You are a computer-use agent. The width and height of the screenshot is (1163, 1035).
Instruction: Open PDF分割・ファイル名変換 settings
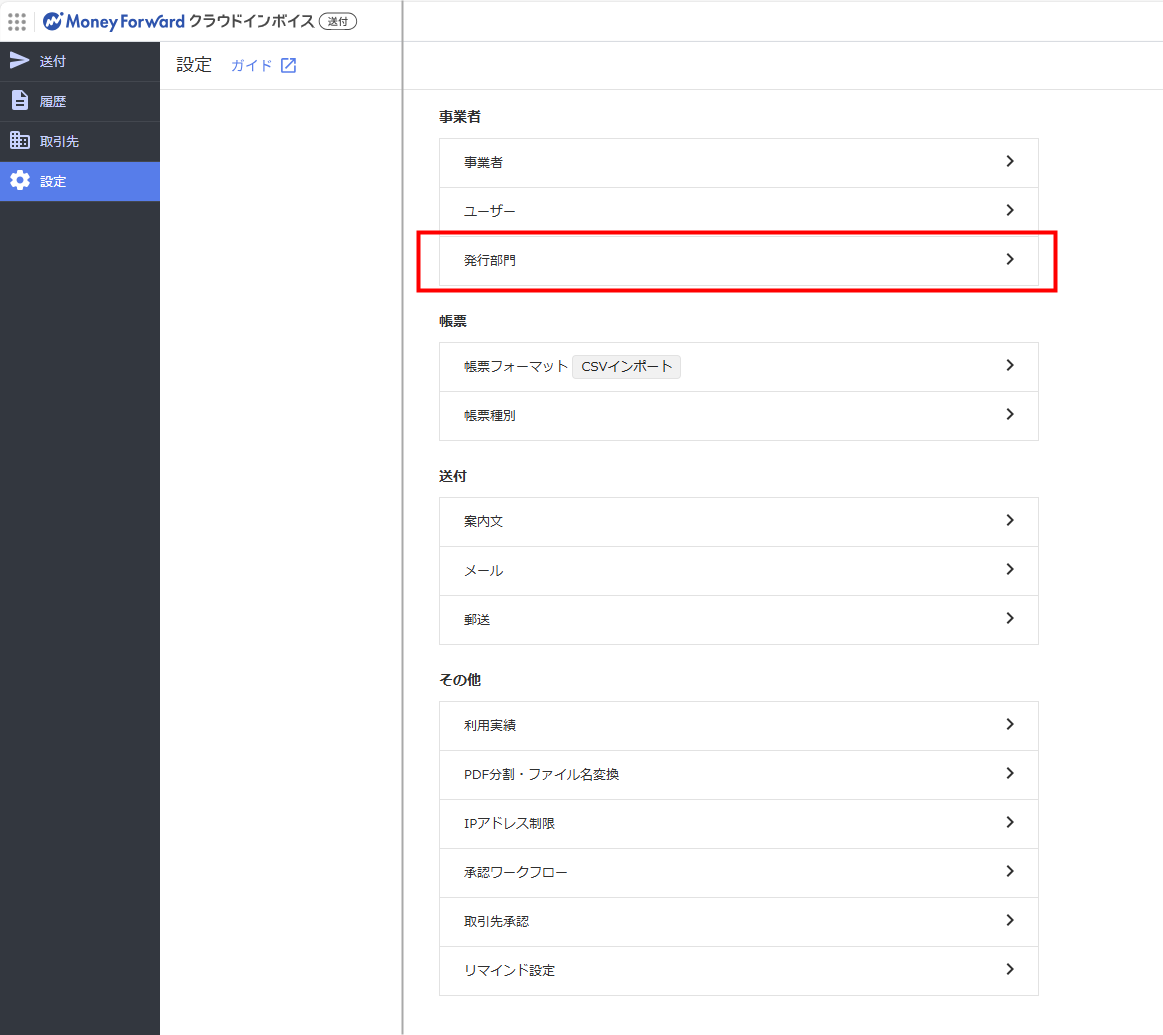click(738, 774)
